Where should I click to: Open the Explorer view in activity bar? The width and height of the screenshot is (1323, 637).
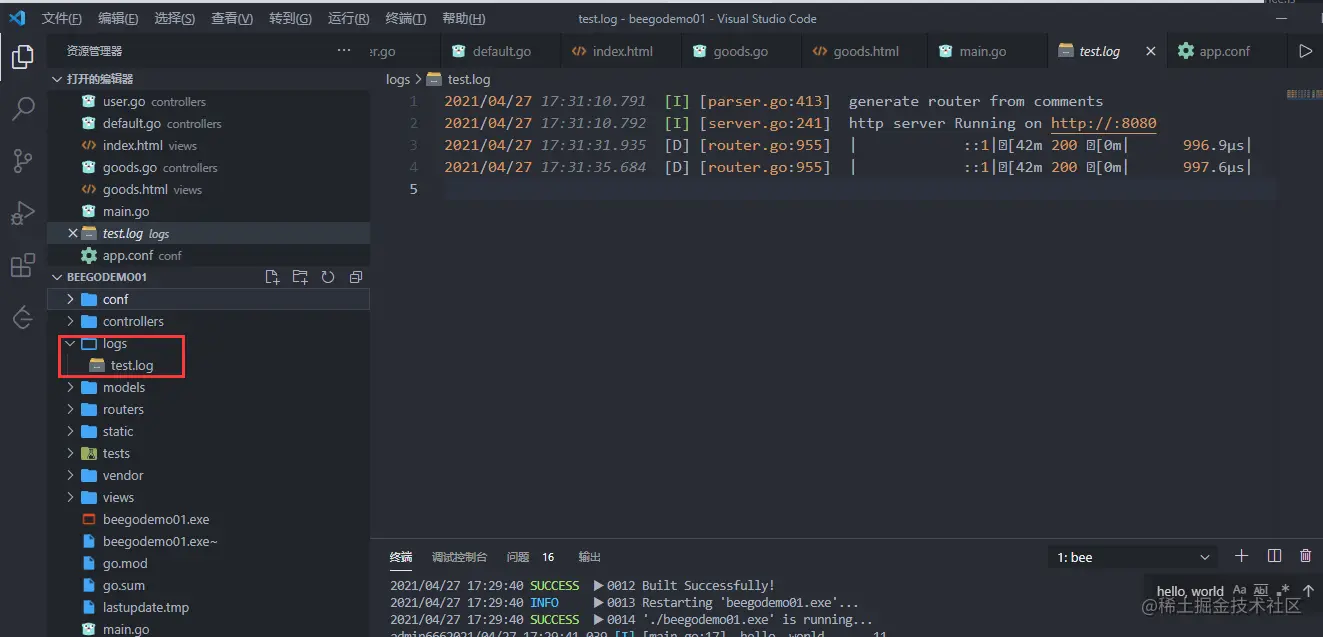tap(23, 56)
